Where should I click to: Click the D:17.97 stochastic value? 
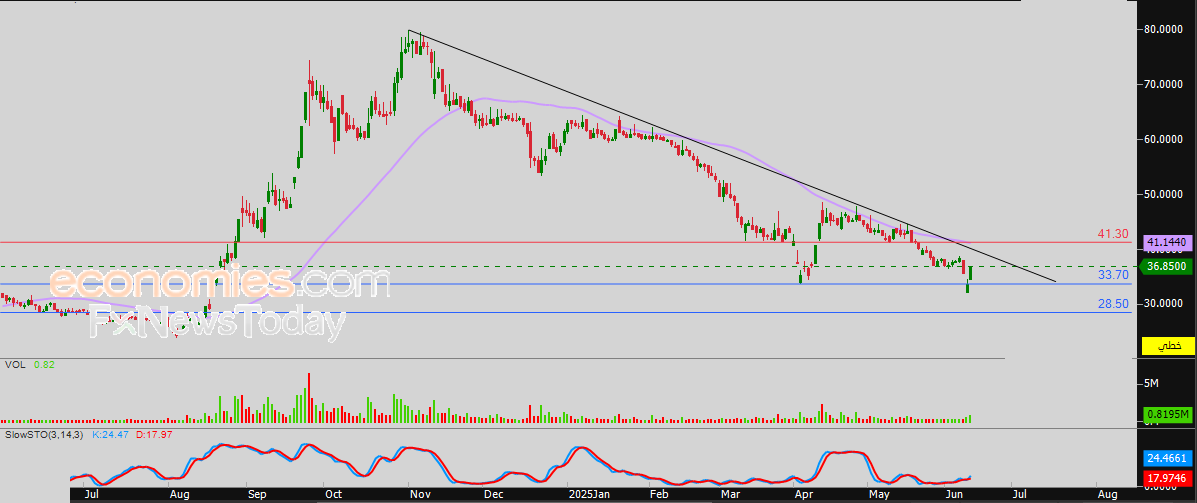point(153,434)
